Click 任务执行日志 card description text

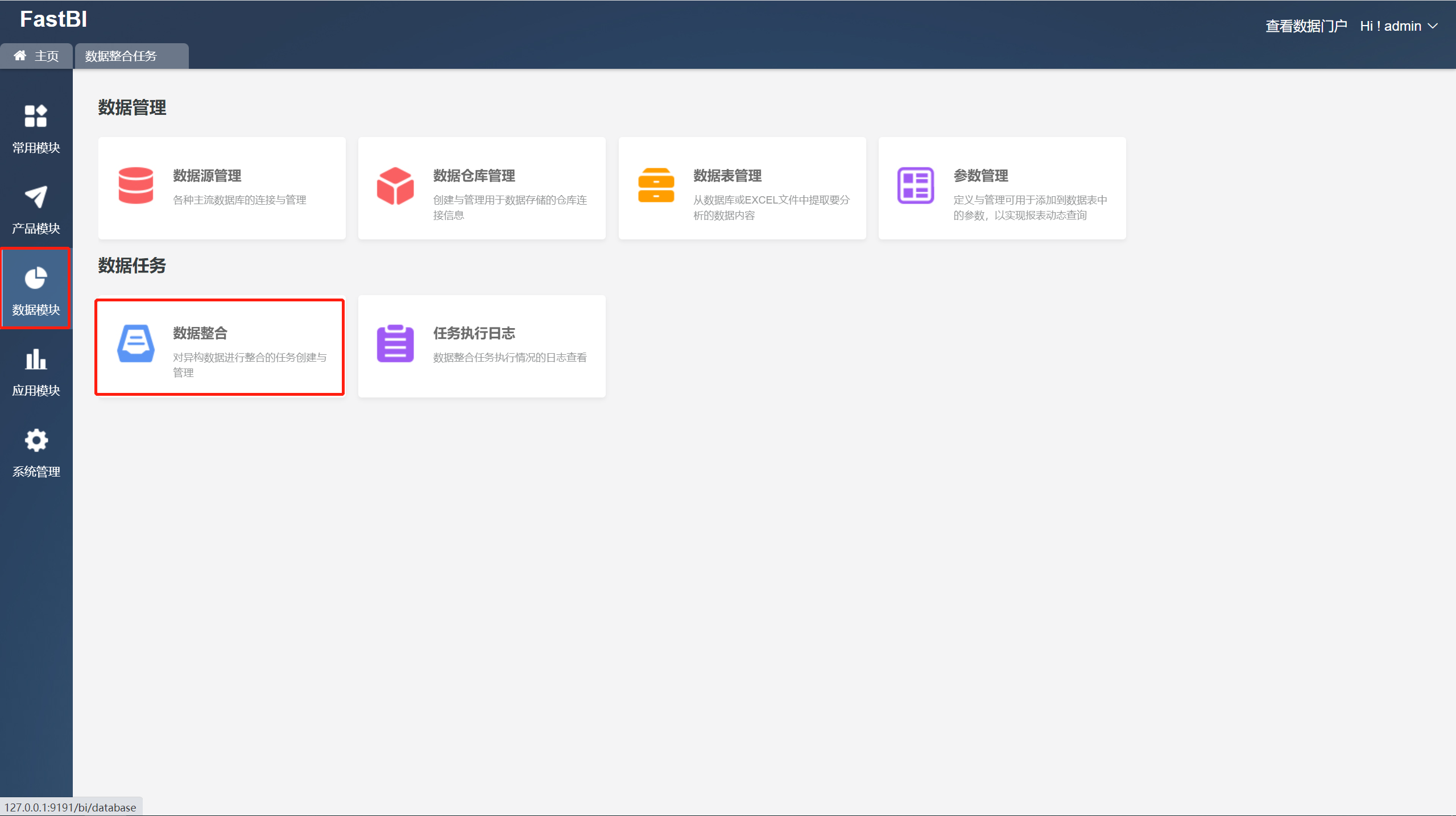click(510, 357)
